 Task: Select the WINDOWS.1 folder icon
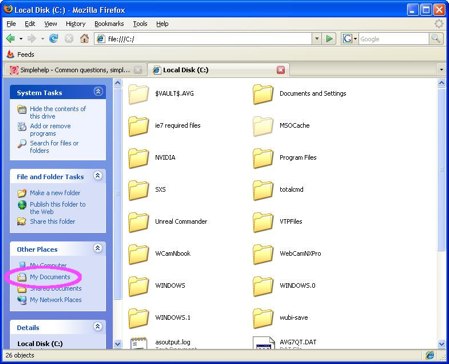139,318
